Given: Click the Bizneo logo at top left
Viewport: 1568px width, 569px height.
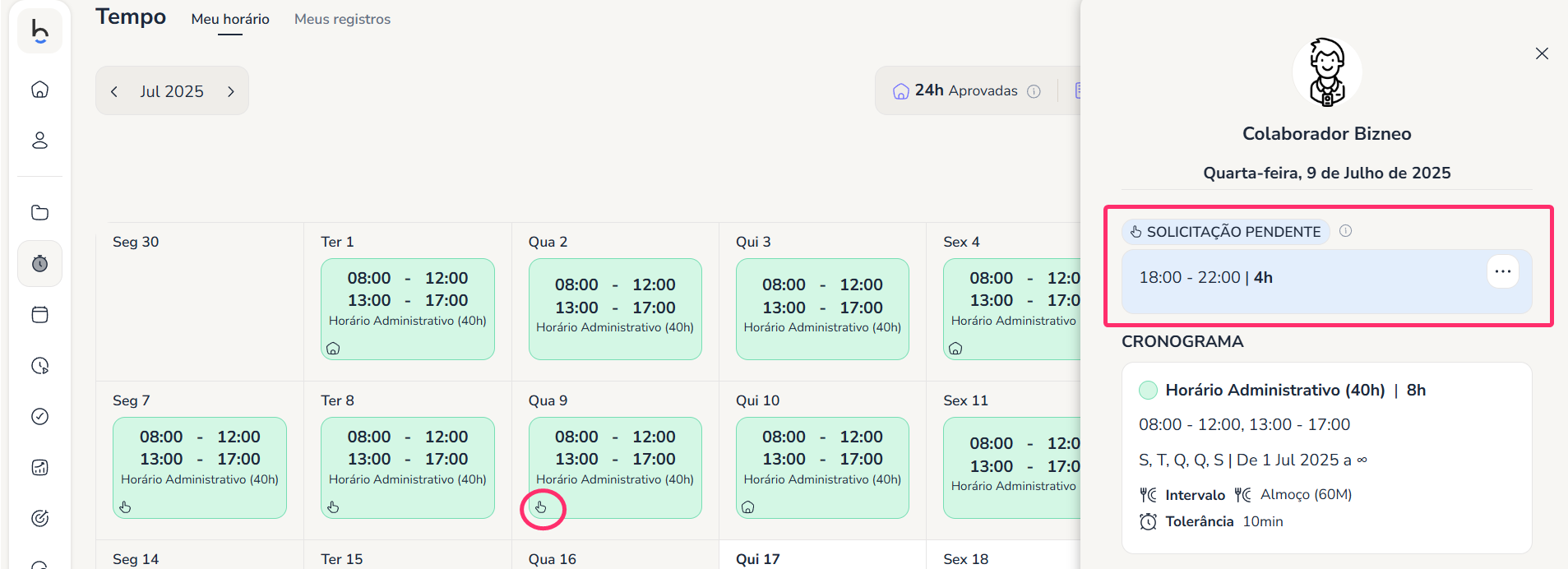Looking at the screenshot, I should [39, 31].
